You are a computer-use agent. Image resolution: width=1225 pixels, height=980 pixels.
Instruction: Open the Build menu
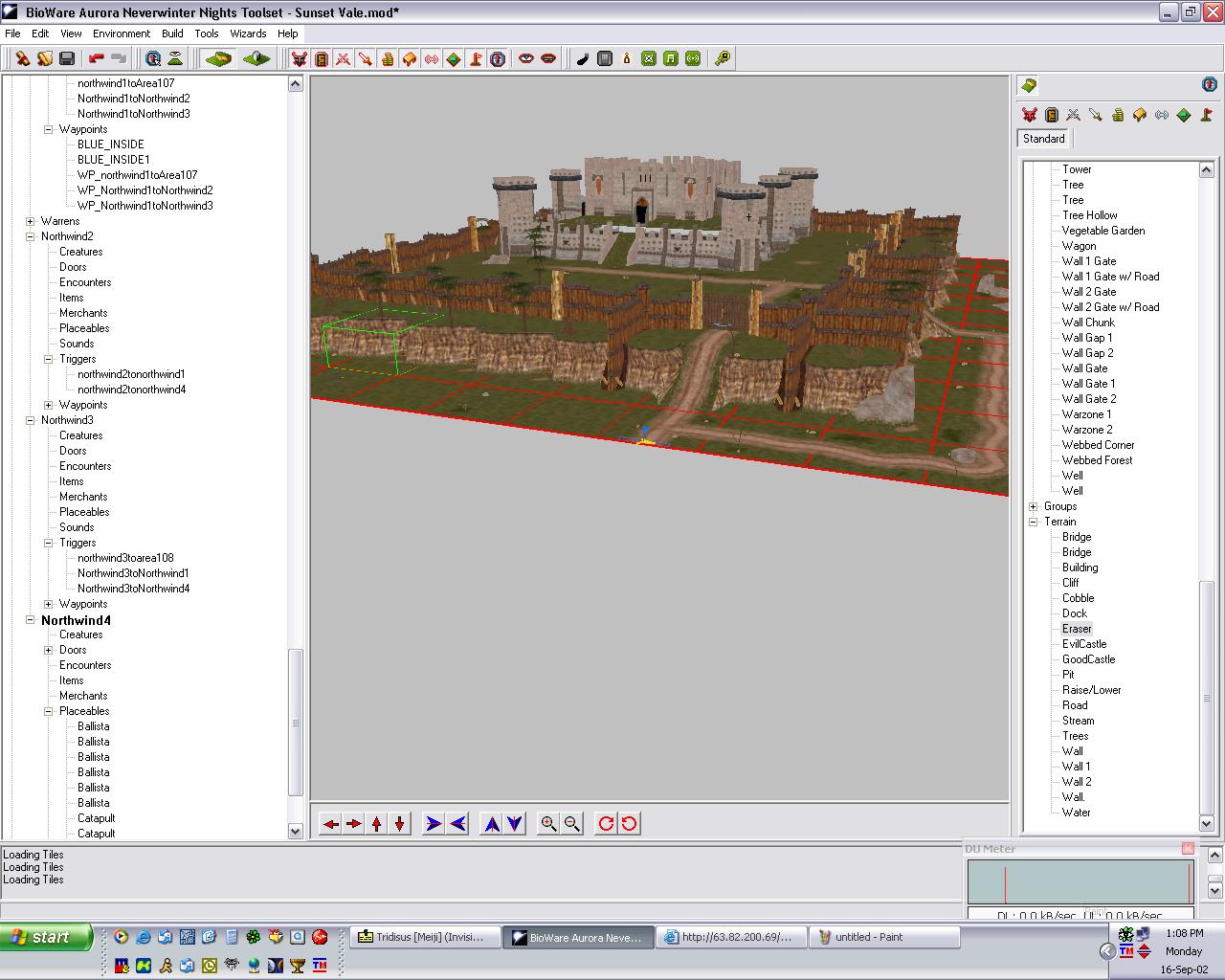[172, 33]
